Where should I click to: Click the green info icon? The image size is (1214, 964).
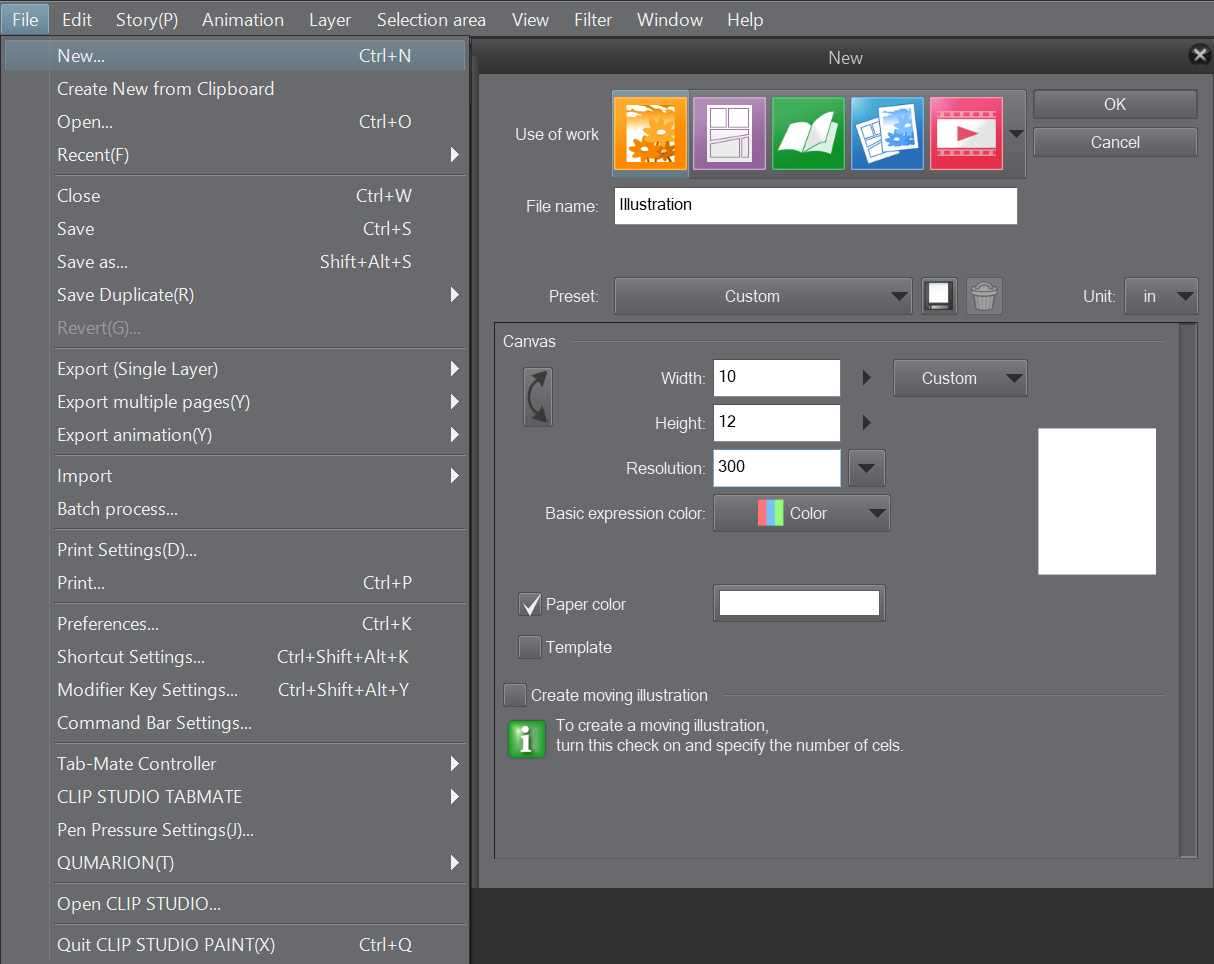[527, 738]
